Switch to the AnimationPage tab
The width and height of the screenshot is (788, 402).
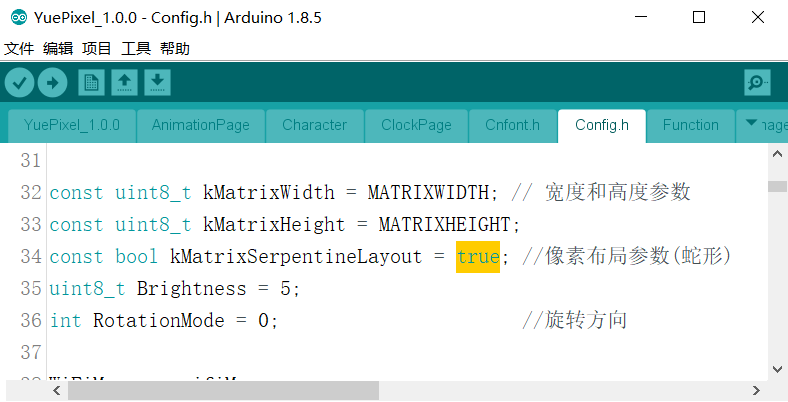click(200, 125)
